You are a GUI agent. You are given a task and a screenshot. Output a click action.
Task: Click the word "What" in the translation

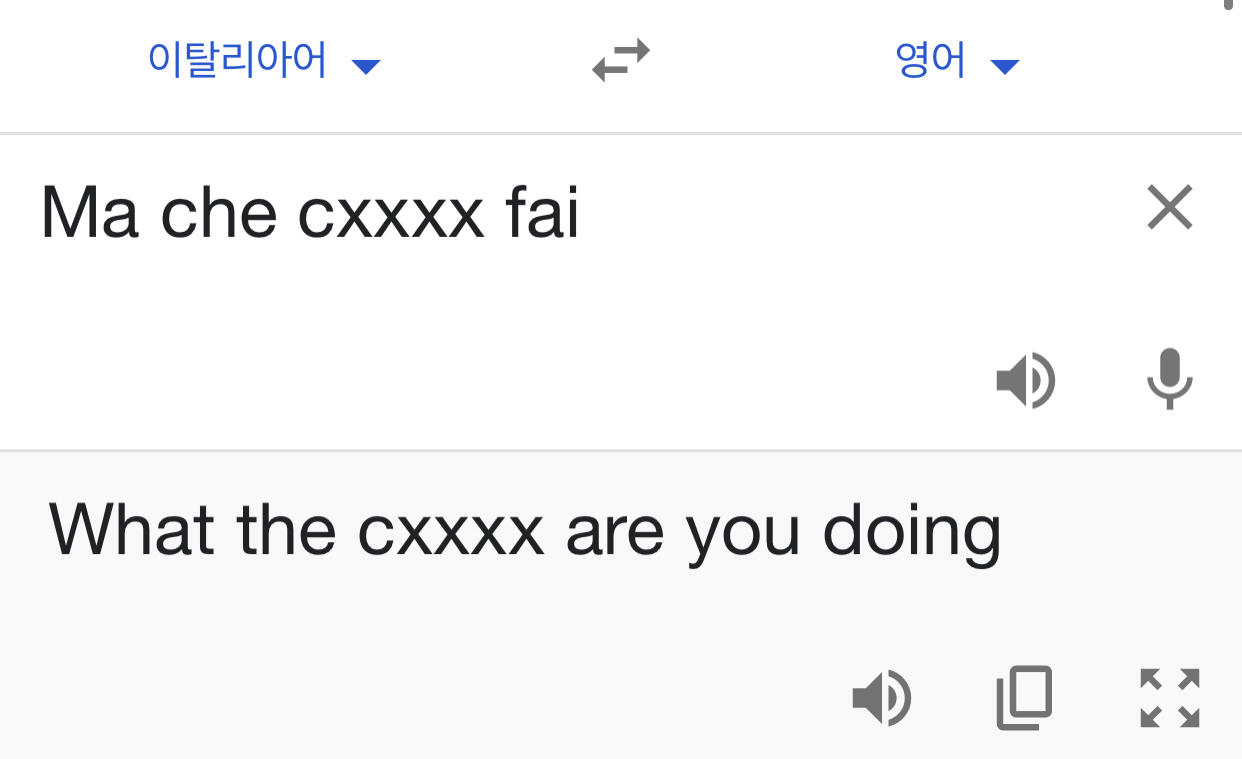click(x=131, y=529)
